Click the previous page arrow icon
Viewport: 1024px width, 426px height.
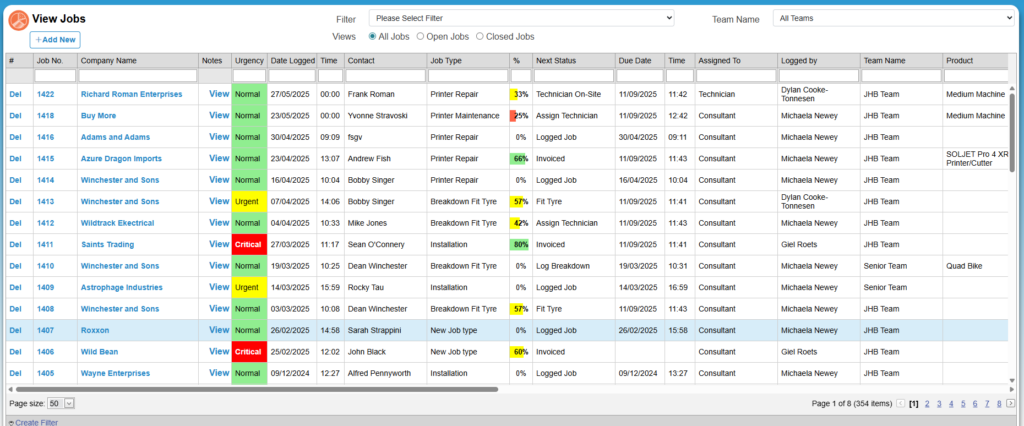901,404
